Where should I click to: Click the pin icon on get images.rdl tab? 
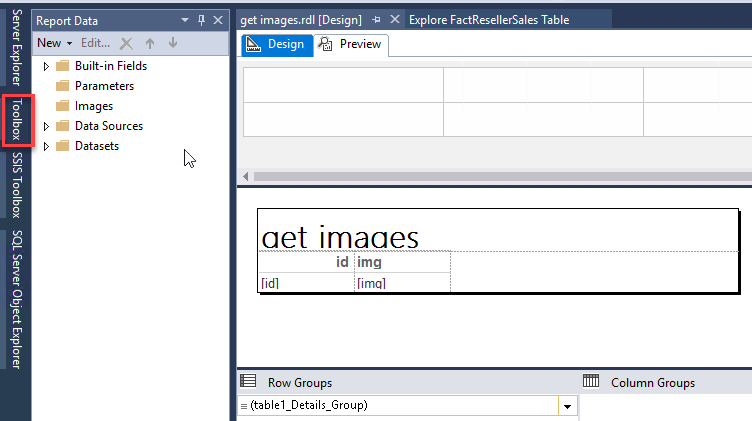pyautogui.click(x=376, y=20)
